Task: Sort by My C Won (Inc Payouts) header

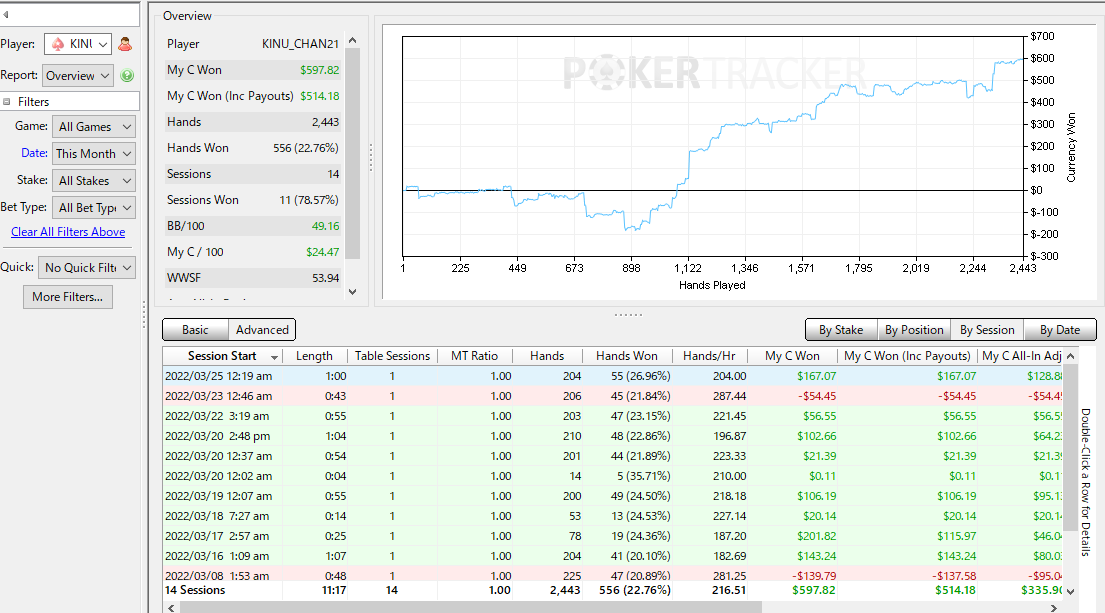Action: pos(907,356)
